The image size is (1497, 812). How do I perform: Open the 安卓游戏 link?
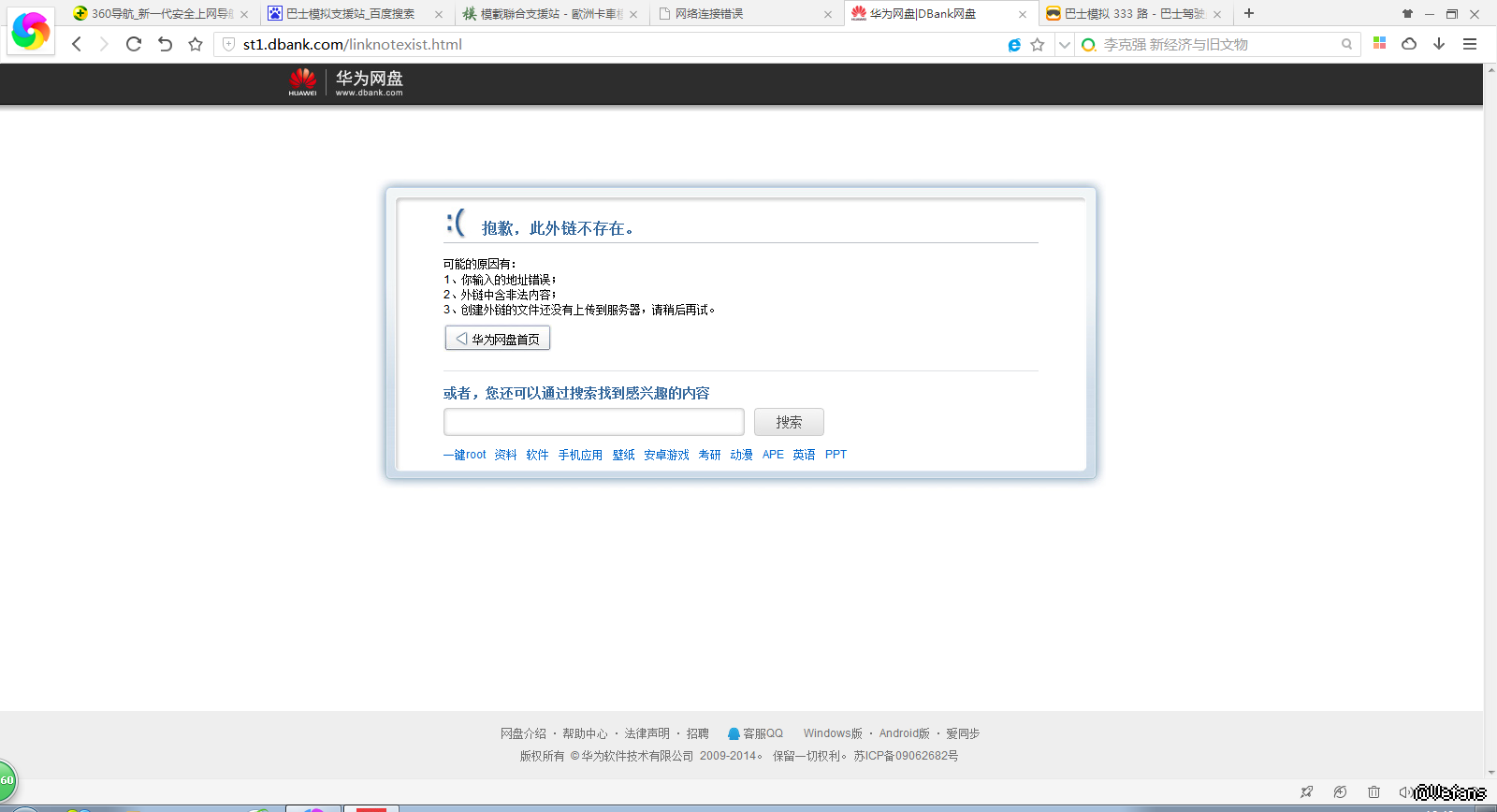[666, 455]
